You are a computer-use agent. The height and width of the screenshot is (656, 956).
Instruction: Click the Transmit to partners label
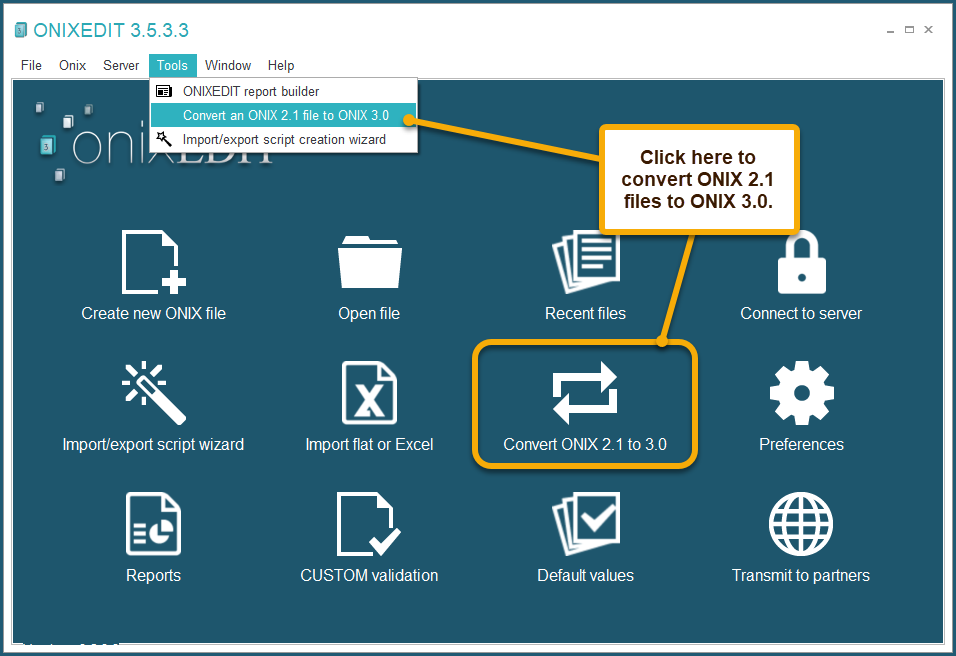pyautogui.click(x=801, y=576)
